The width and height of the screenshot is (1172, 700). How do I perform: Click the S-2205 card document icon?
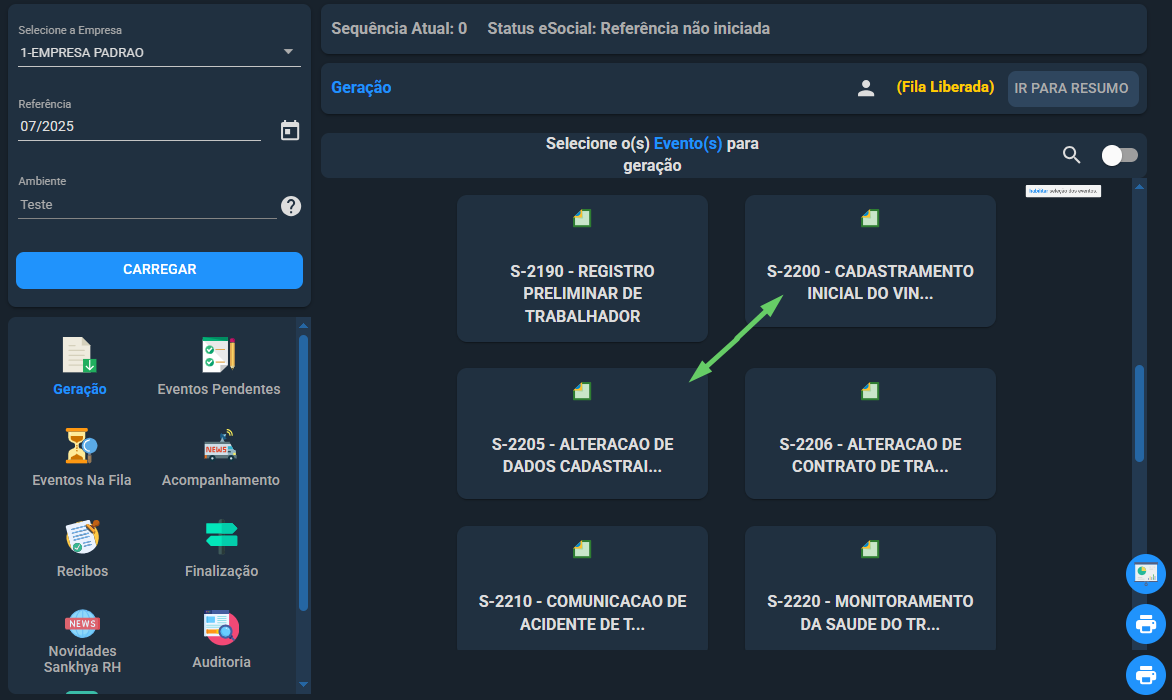pyautogui.click(x=582, y=391)
